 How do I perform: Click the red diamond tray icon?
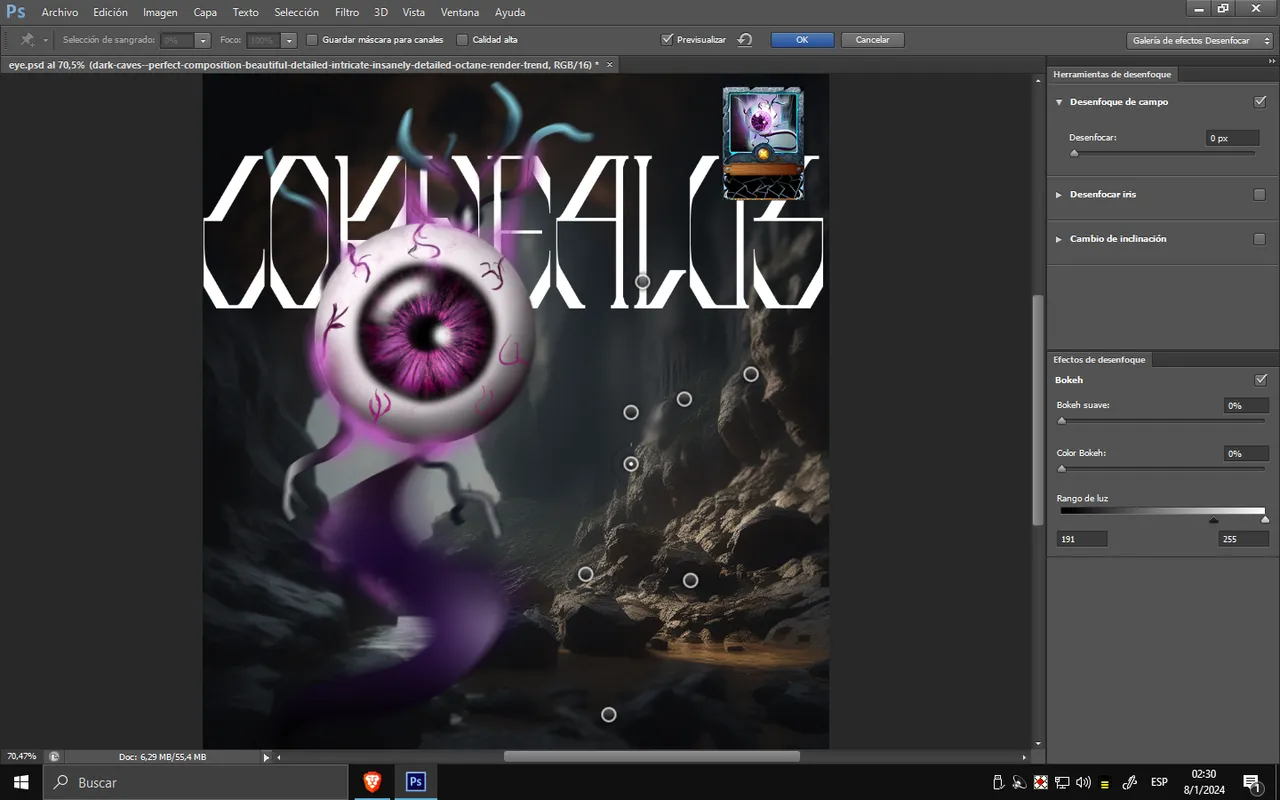[x=1041, y=782]
